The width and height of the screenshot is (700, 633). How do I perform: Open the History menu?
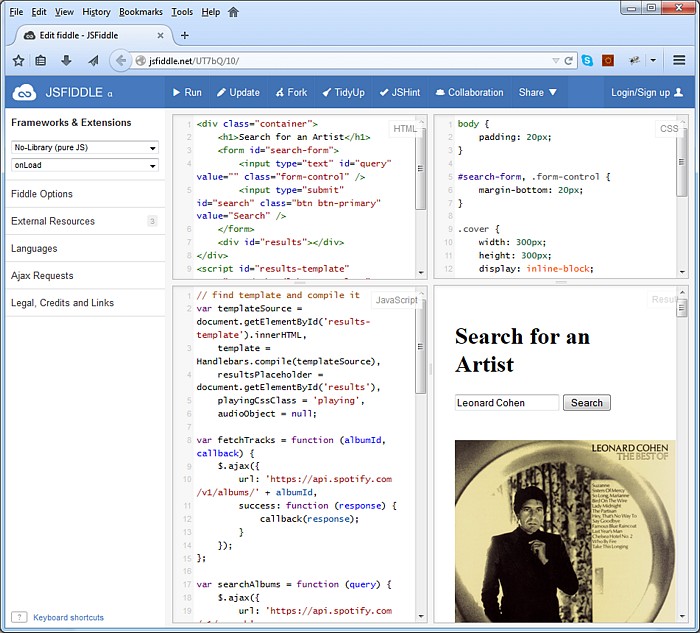(96, 12)
